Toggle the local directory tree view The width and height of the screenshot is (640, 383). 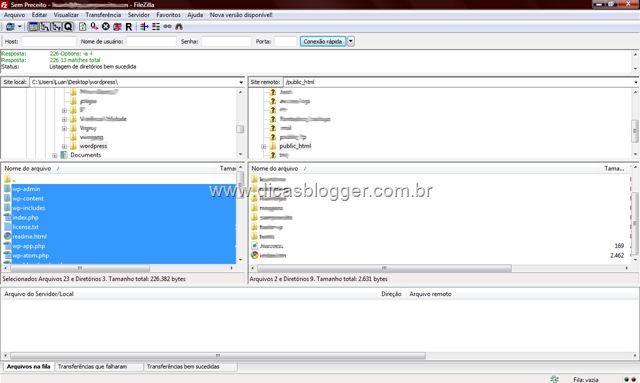pos(45,27)
